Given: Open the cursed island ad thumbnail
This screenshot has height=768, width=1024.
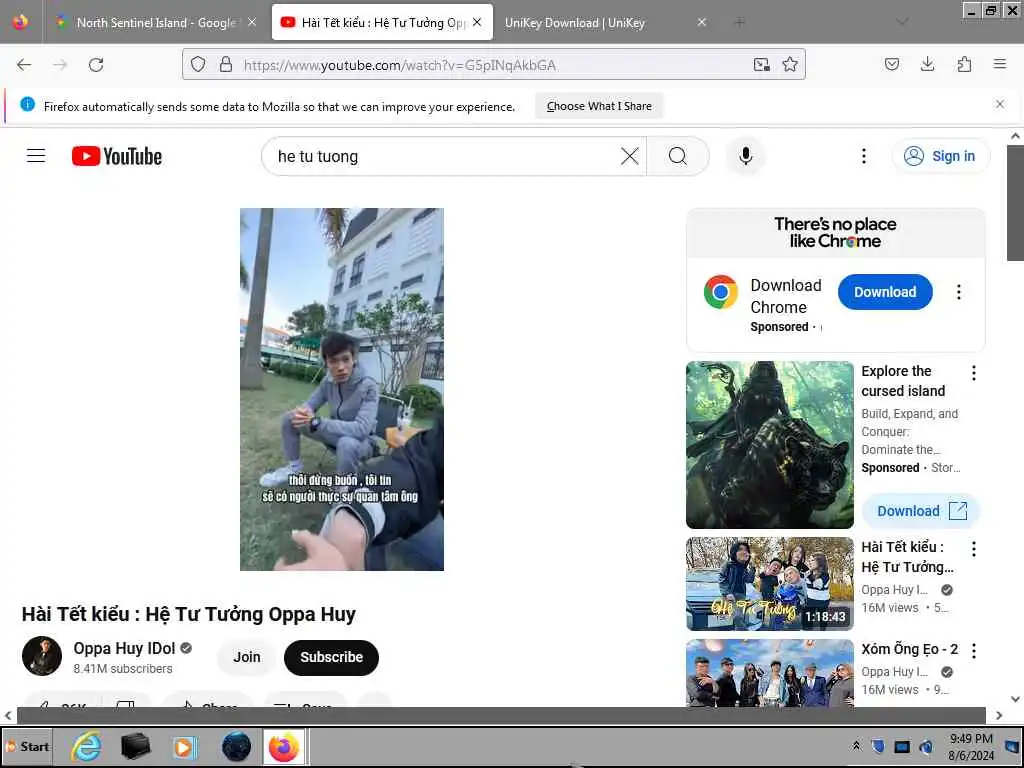Looking at the screenshot, I should [769, 445].
